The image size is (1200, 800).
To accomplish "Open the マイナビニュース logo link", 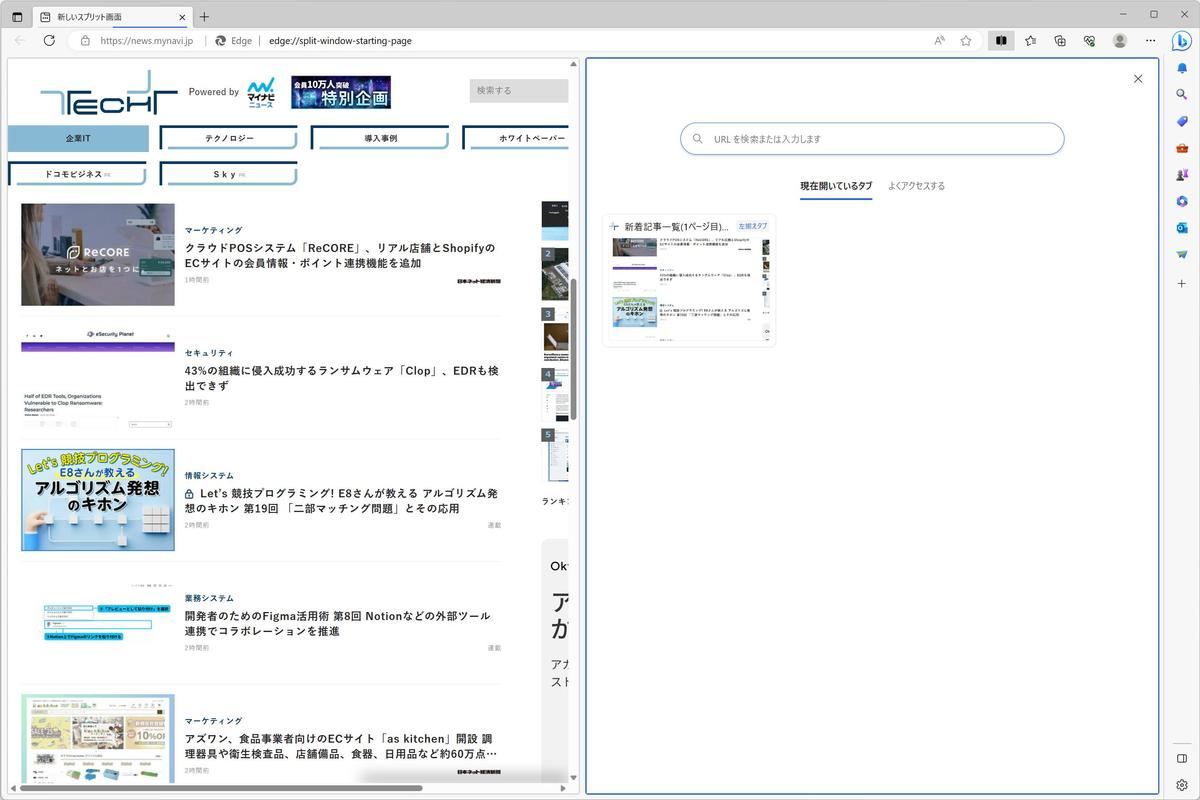I will 261,92.
